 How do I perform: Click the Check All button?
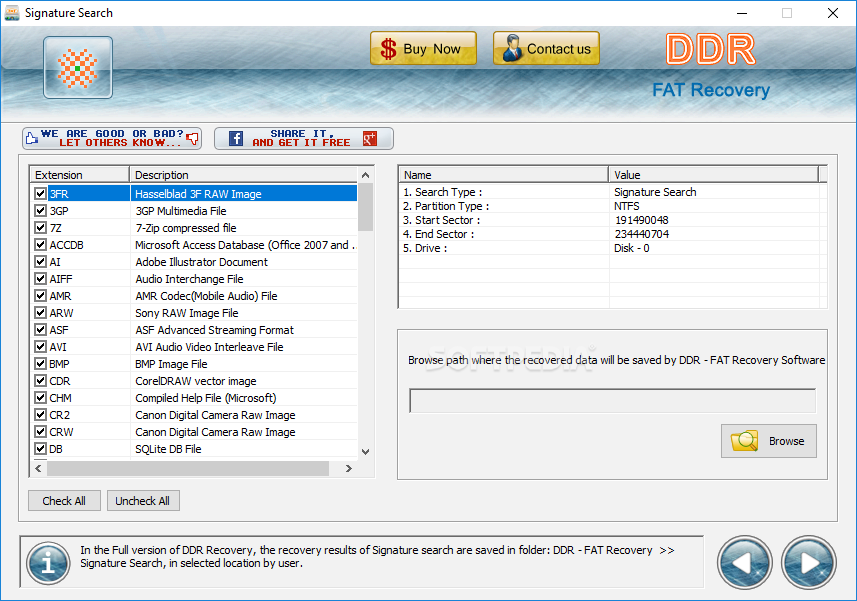64,500
